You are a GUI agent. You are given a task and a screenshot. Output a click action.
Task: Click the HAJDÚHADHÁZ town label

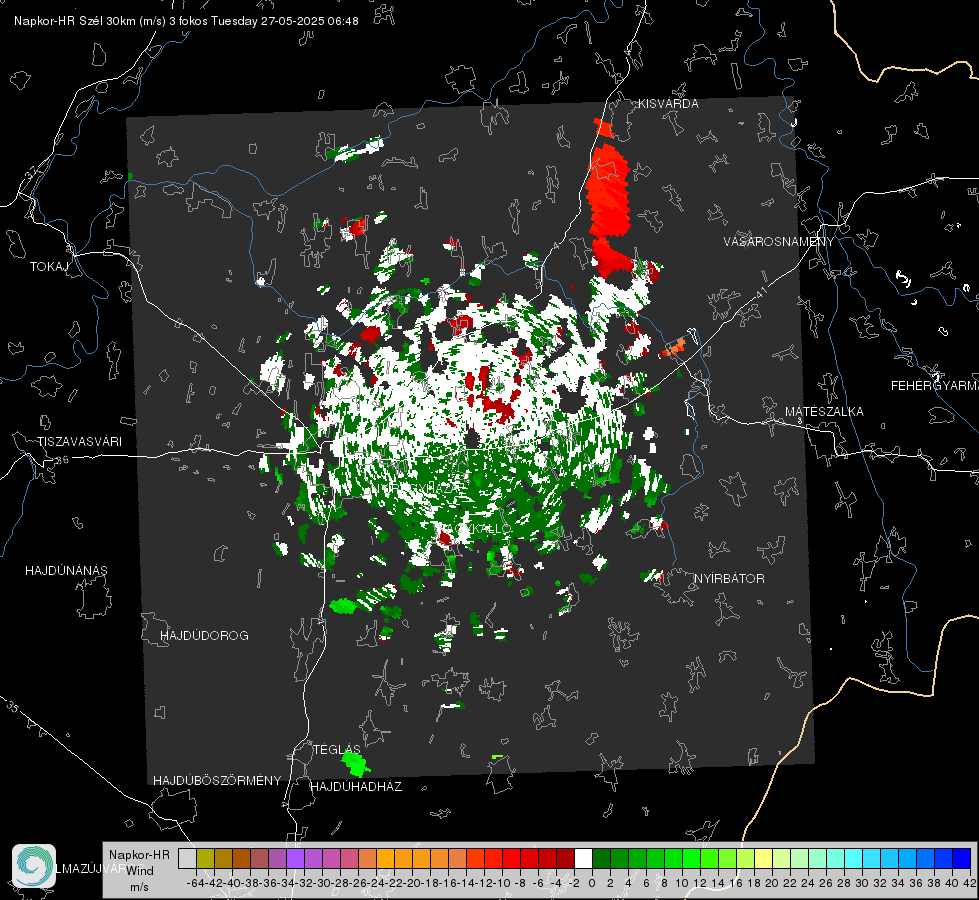point(356,787)
